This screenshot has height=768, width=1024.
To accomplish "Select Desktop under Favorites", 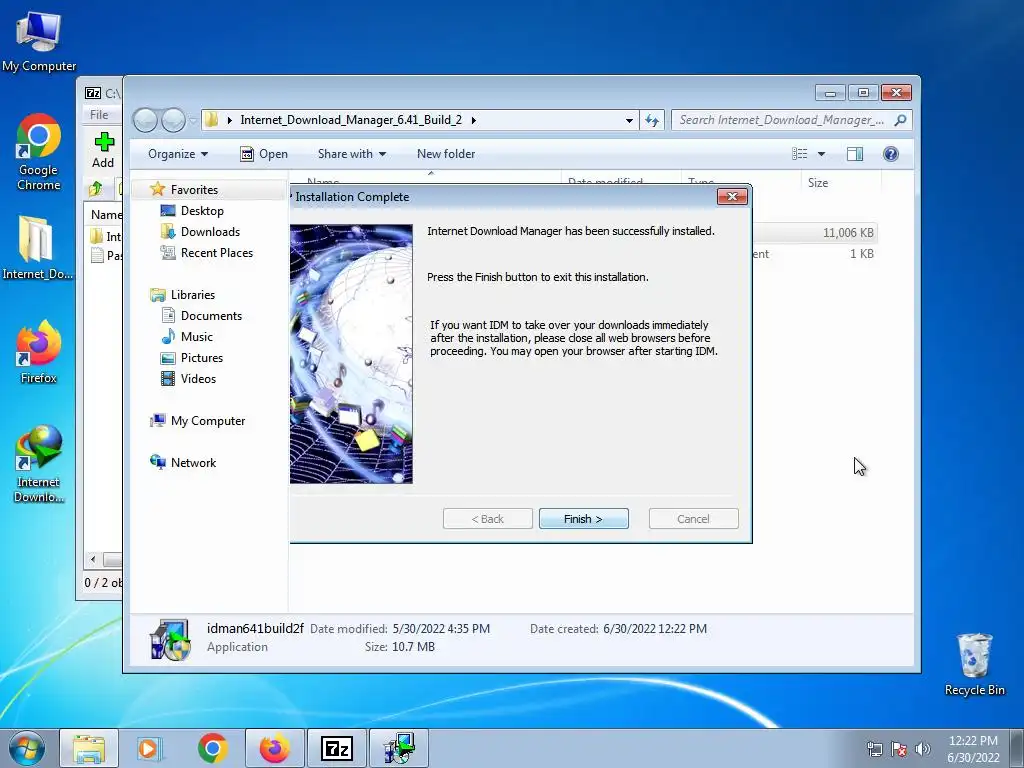I will (202, 211).
